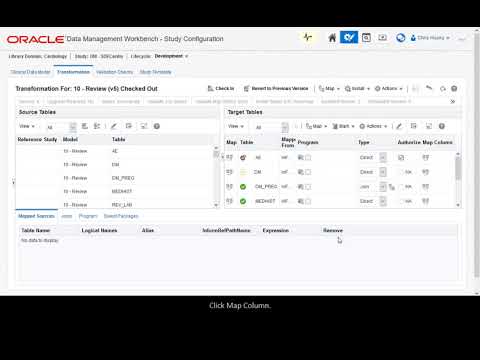The image size is (480, 360).
Task: Open the Target Tables Actions dropdown
Action: pos(373,126)
